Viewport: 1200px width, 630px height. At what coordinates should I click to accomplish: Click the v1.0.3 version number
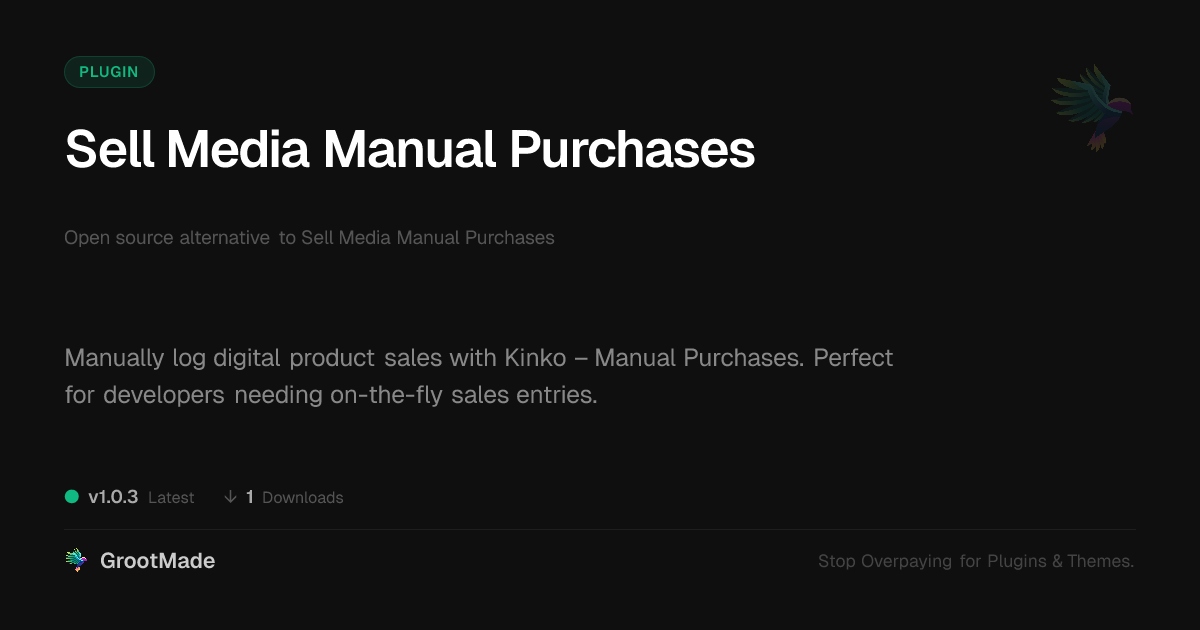click(113, 497)
